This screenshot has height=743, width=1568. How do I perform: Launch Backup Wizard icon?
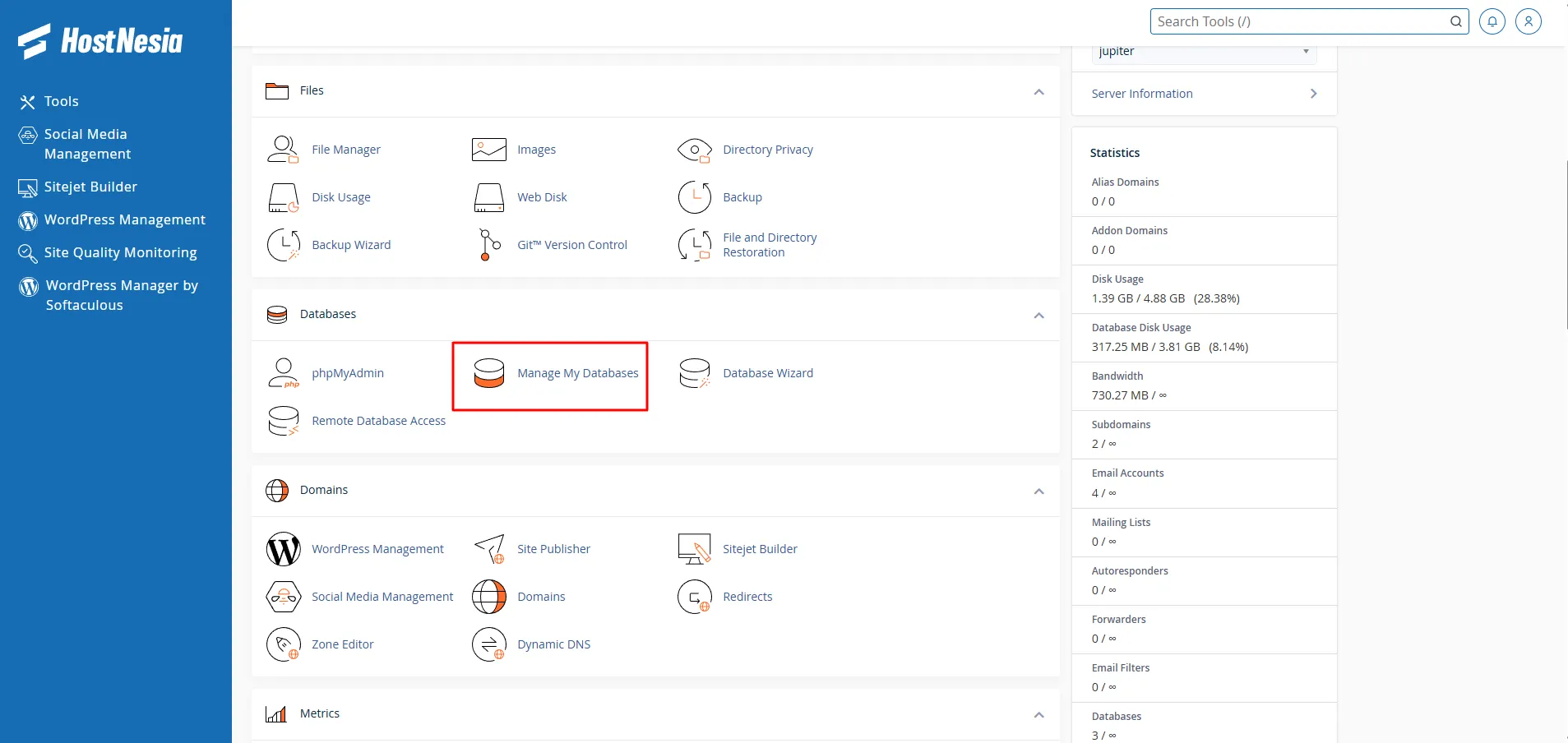coord(283,245)
